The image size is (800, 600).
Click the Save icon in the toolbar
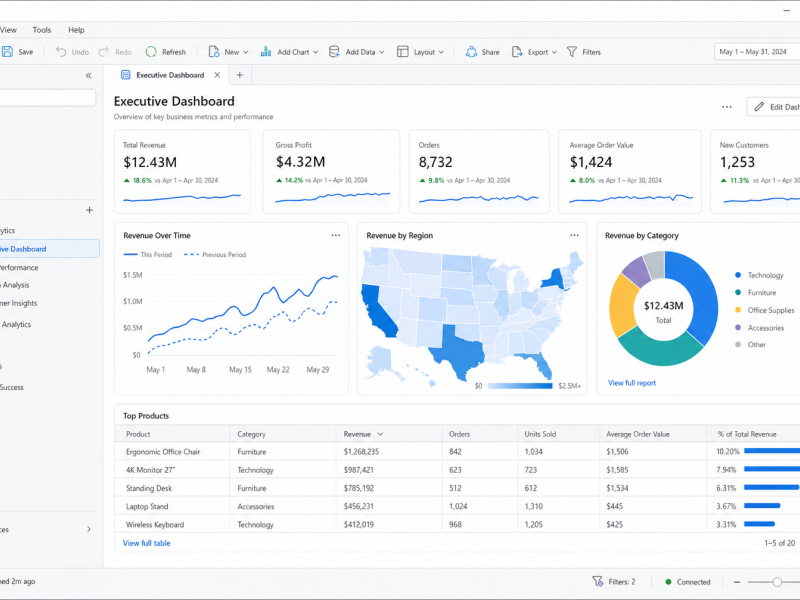8,52
